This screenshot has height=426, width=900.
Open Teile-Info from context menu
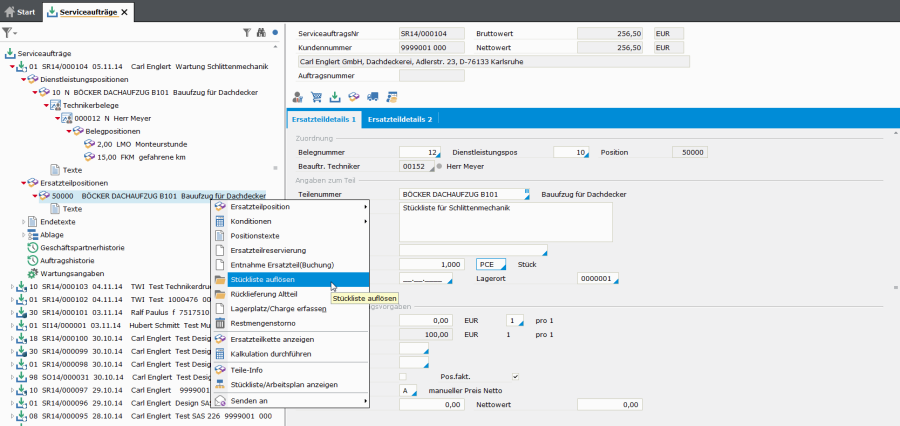point(290,370)
